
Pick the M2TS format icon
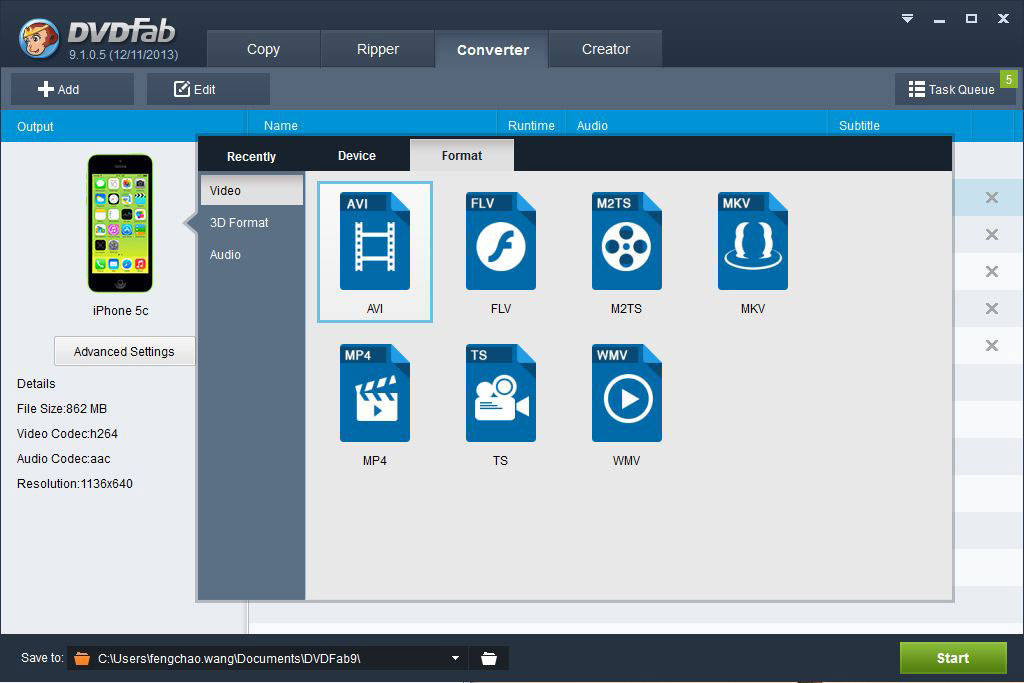tap(627, 241)
